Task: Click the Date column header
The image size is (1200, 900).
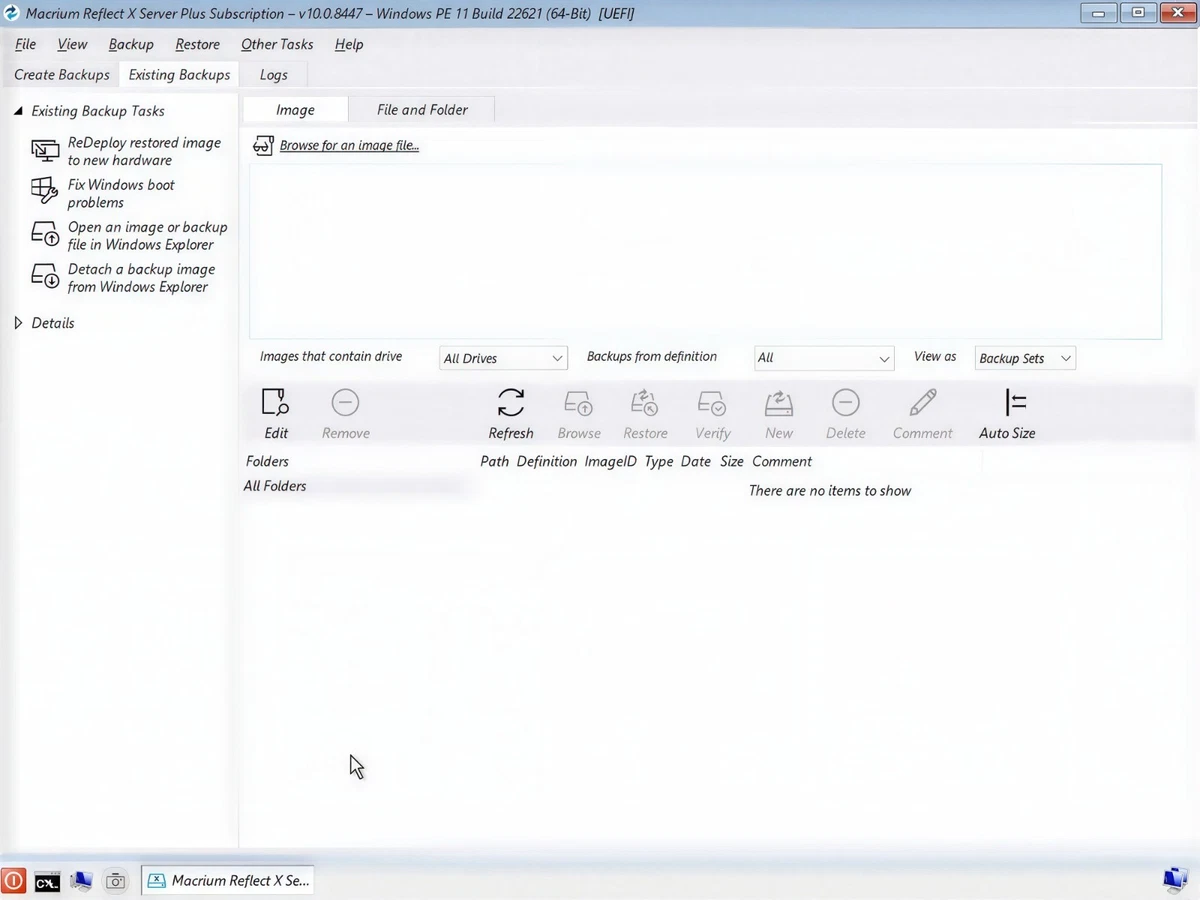Action: point(695,461)
